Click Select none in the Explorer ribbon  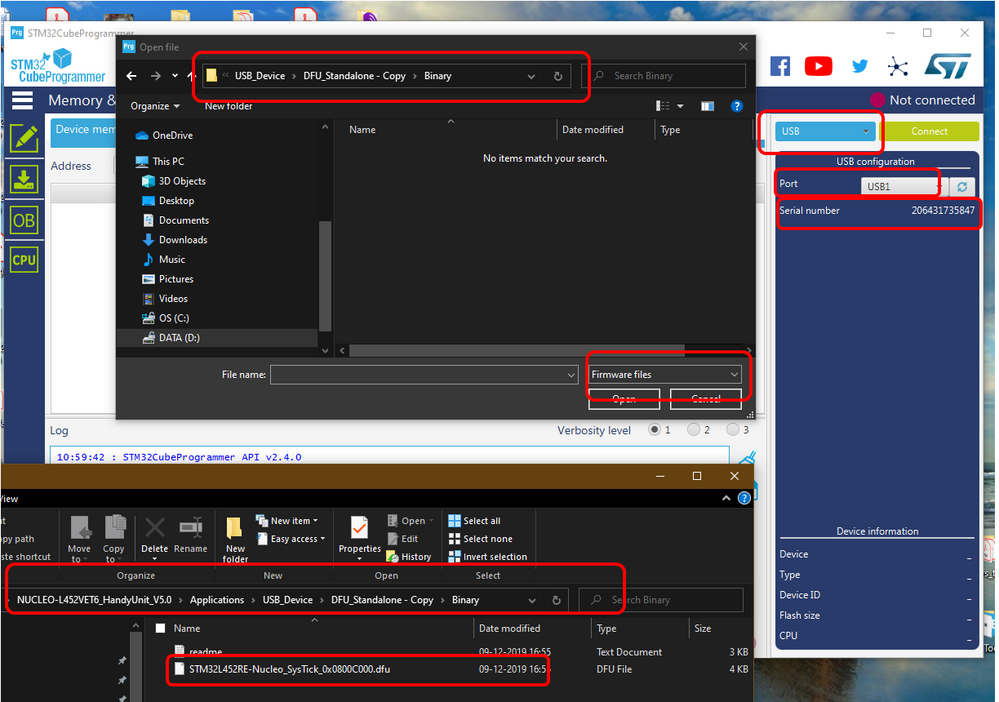(480, 539)
